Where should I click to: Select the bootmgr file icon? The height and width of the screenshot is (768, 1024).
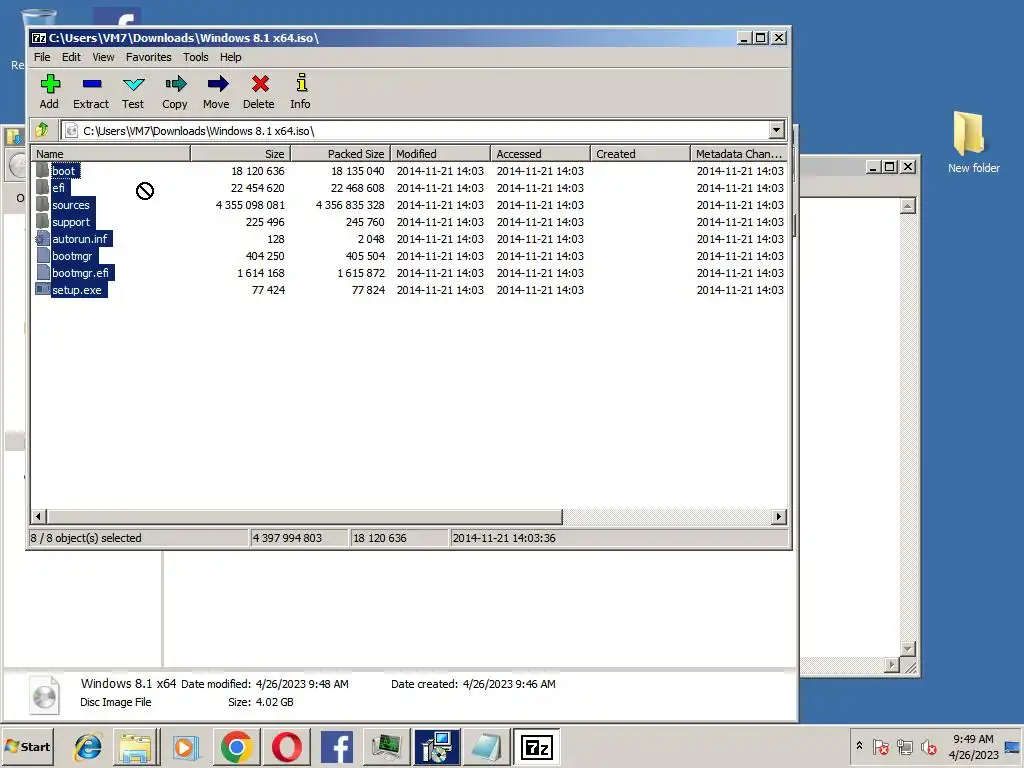point(42,255)
